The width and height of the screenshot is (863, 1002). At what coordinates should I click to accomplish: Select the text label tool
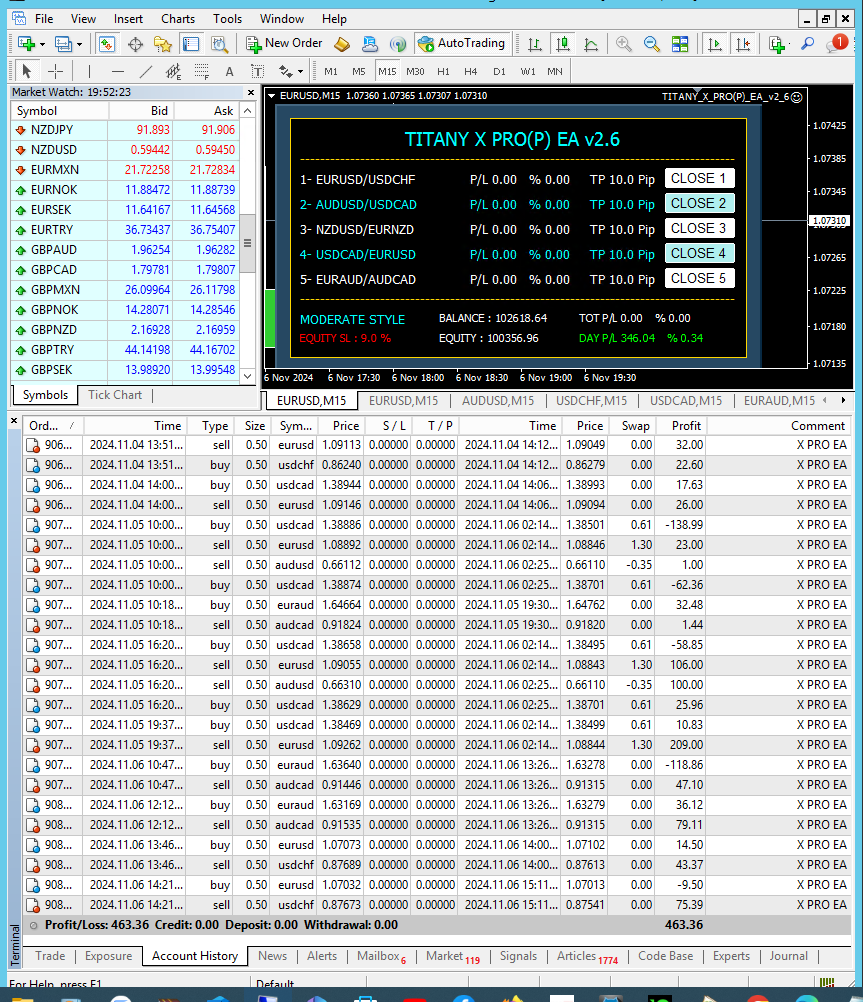coord(229,72)
